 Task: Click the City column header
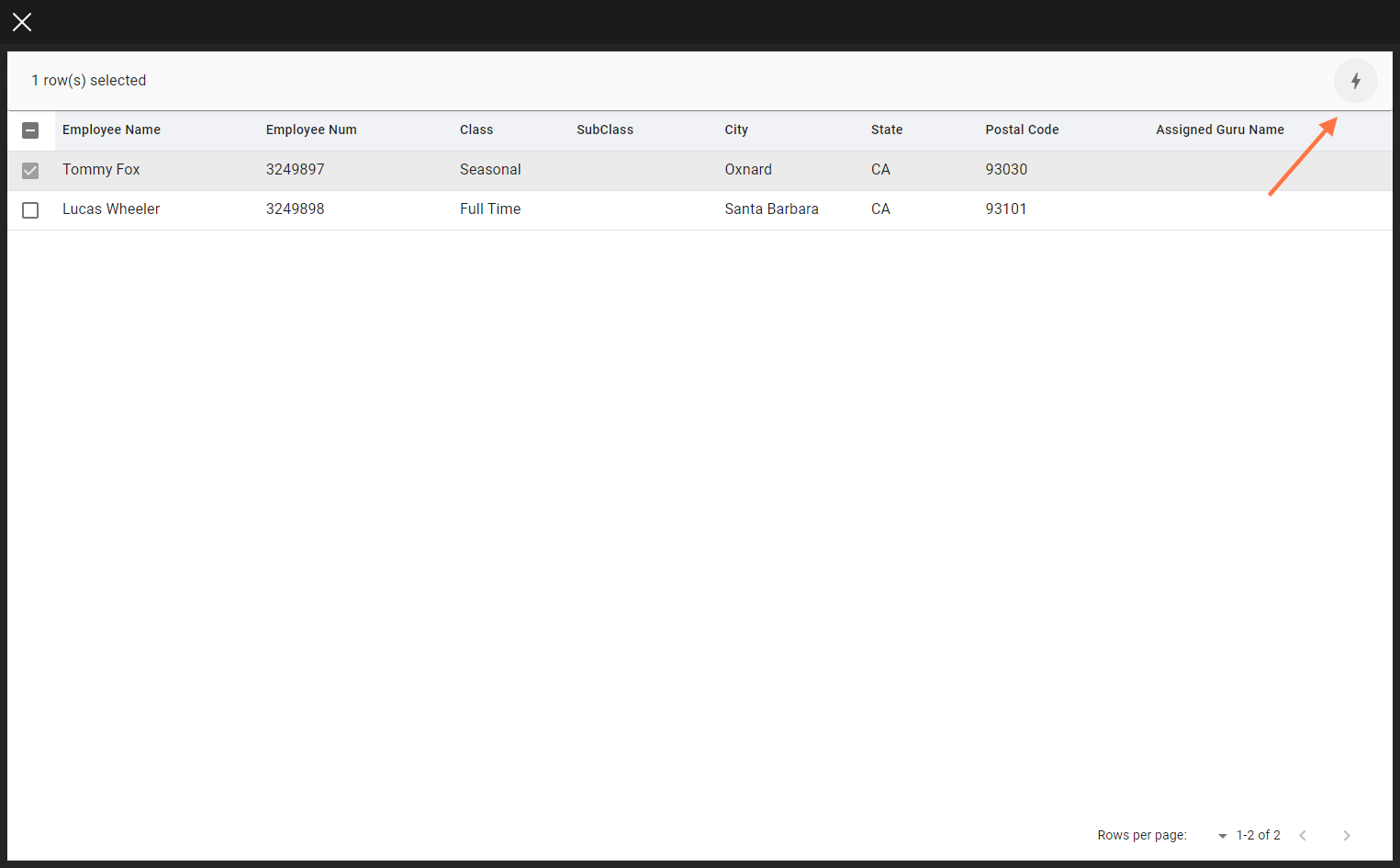pos(736,130)
